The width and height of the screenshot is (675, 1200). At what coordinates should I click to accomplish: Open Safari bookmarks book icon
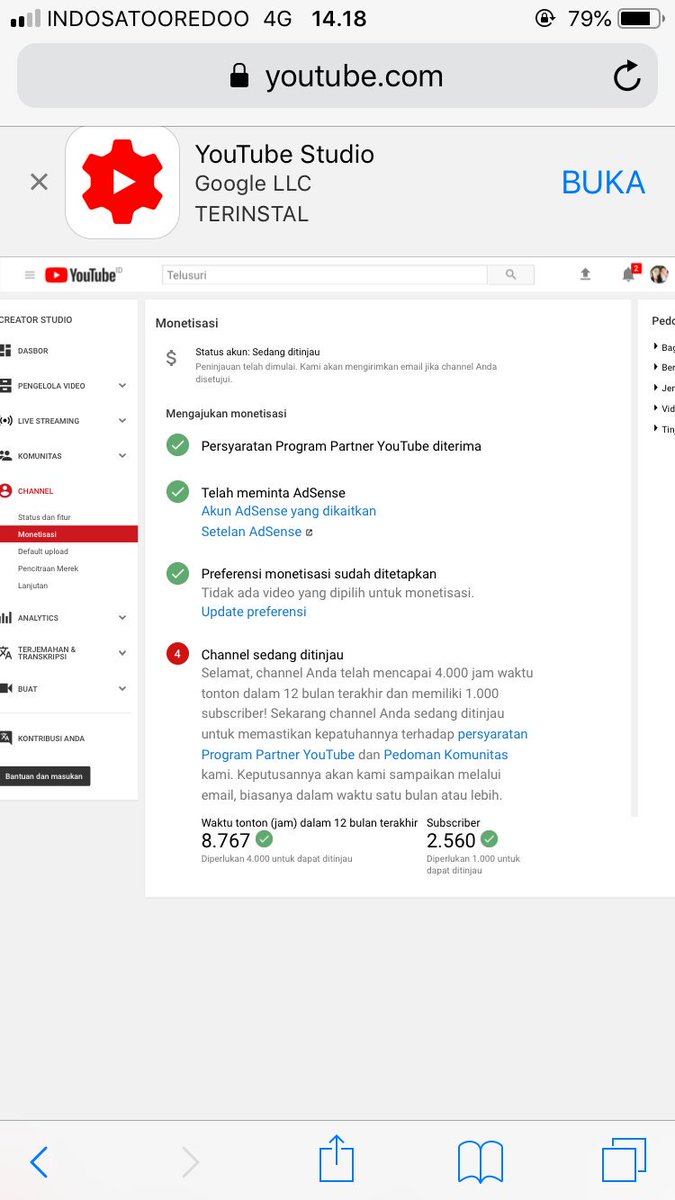pyautogui.click(x=480, y=1161)
